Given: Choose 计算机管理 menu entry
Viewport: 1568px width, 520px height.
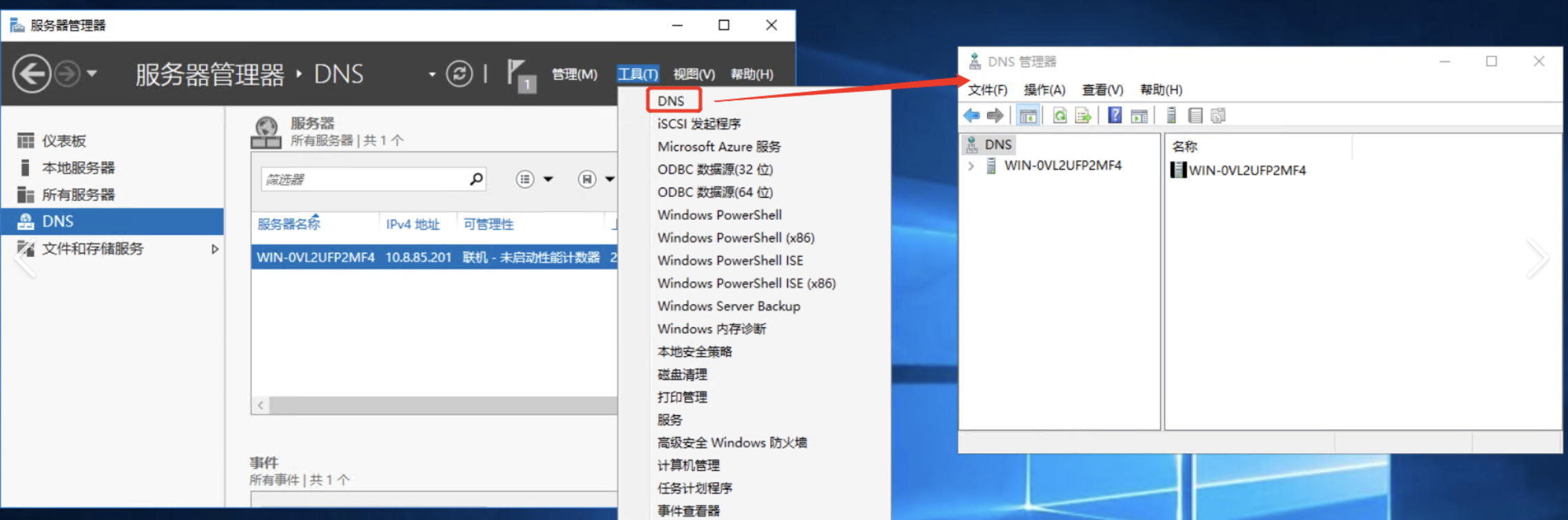Looking at the screenshot, I should [x=688, y=465].
